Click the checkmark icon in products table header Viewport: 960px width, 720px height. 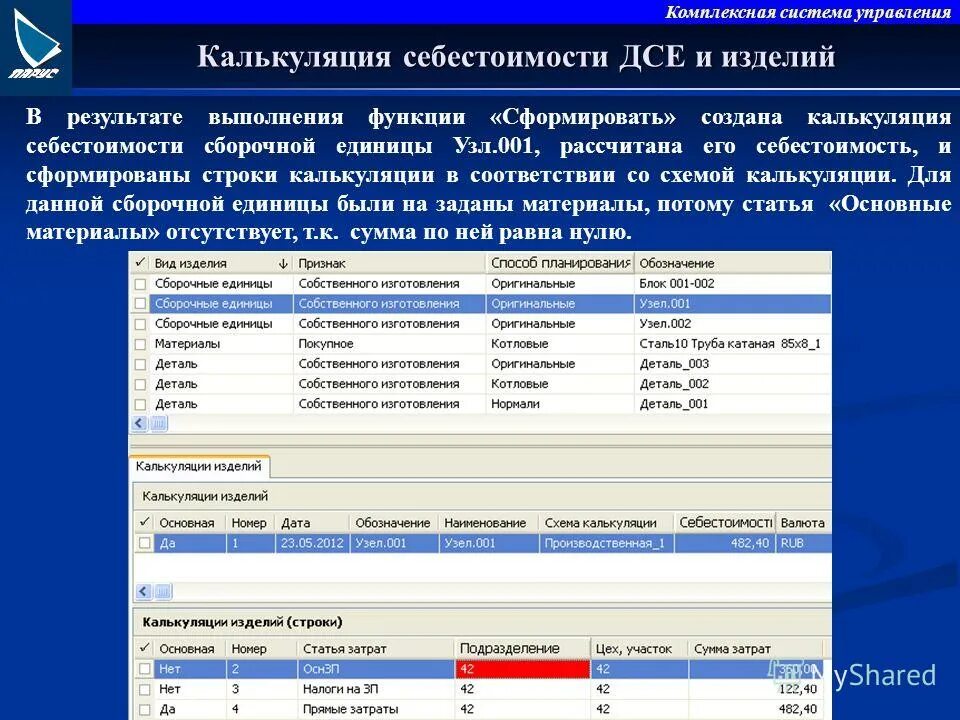click(x=140, y=261)
